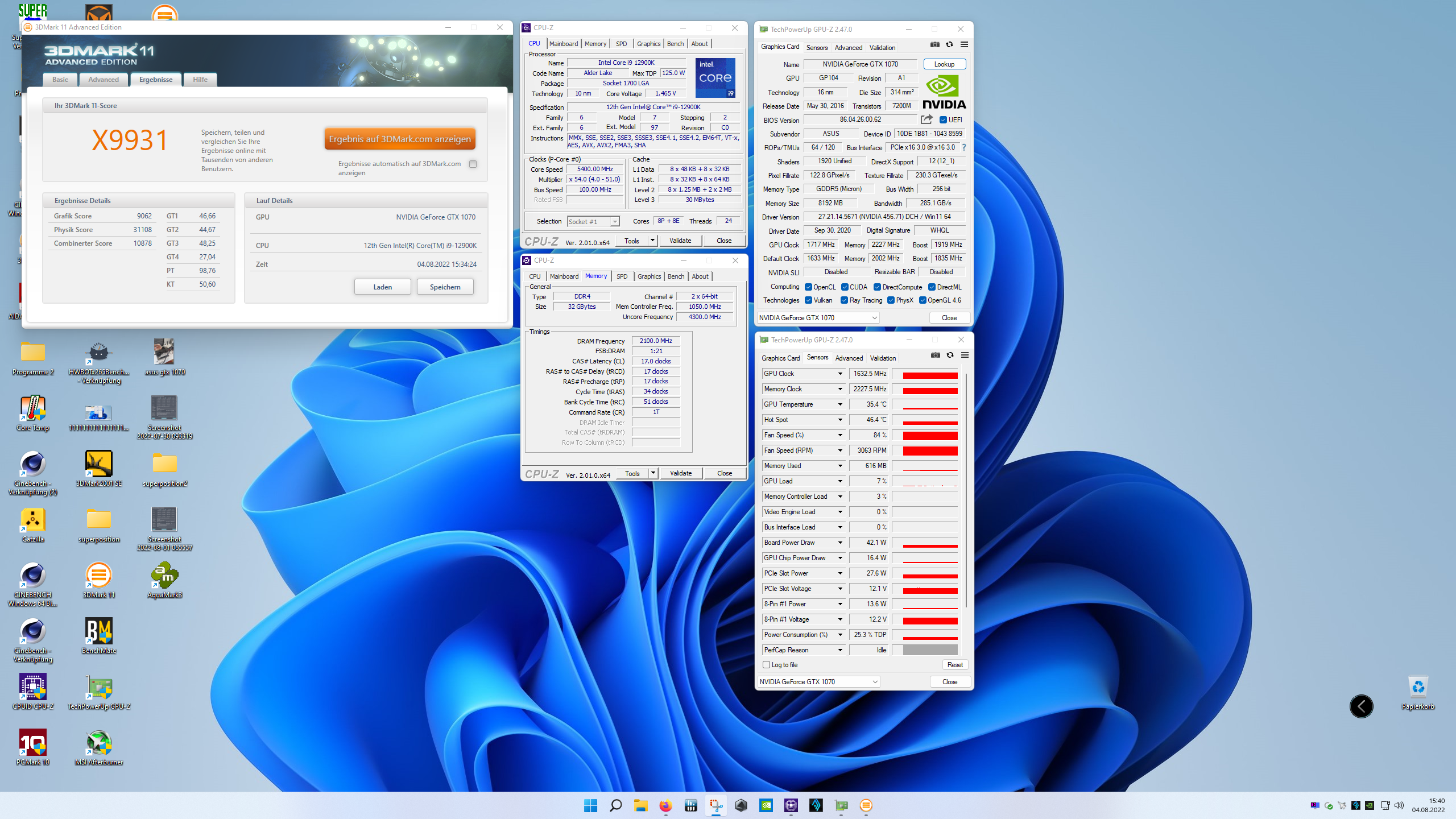Toggle the UEFI checkbox in GPU-Z
The height and width of the screenshot is (819, 1456).
tap(943, 120)
